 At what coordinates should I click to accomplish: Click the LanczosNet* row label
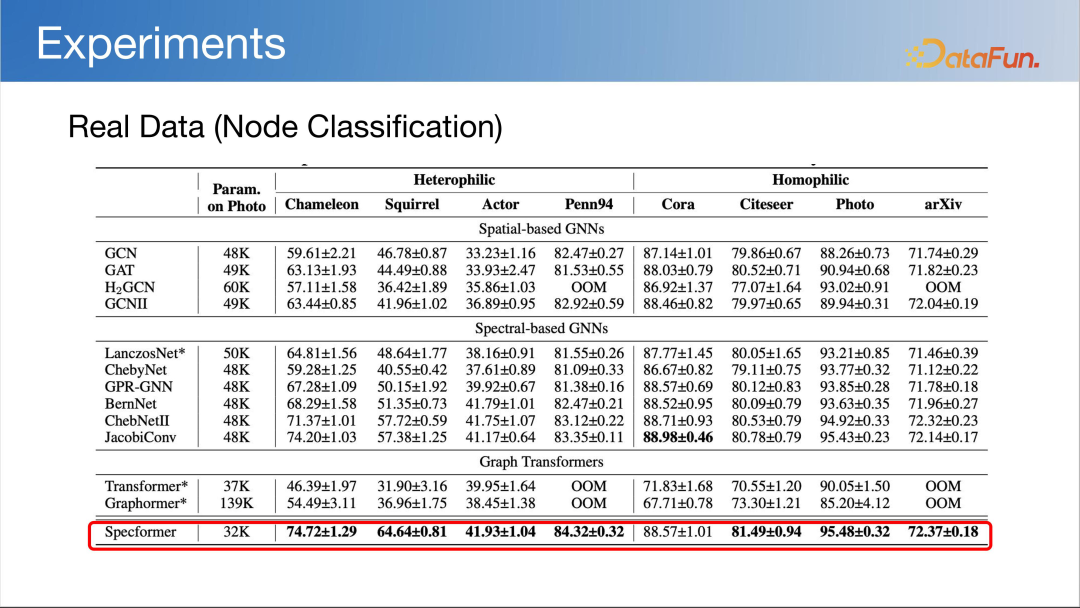coord(146,353)
